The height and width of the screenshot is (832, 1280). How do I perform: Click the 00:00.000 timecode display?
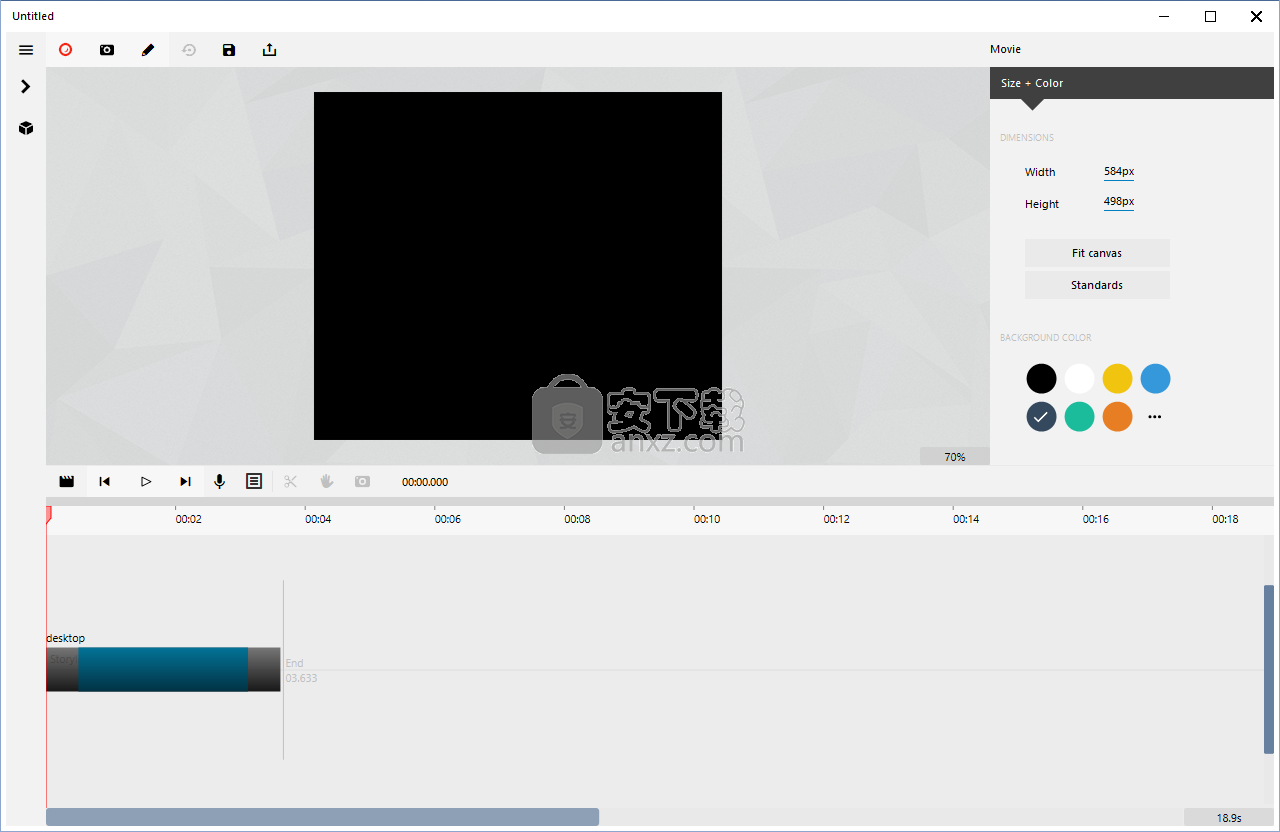click(x=425, y=482)
